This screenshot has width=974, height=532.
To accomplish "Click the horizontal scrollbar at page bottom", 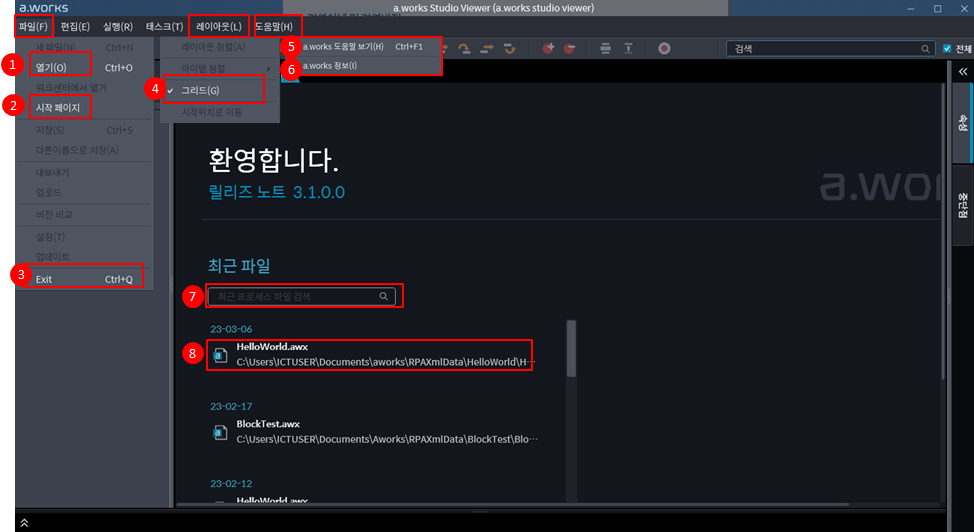I will [x=512, y=505].
